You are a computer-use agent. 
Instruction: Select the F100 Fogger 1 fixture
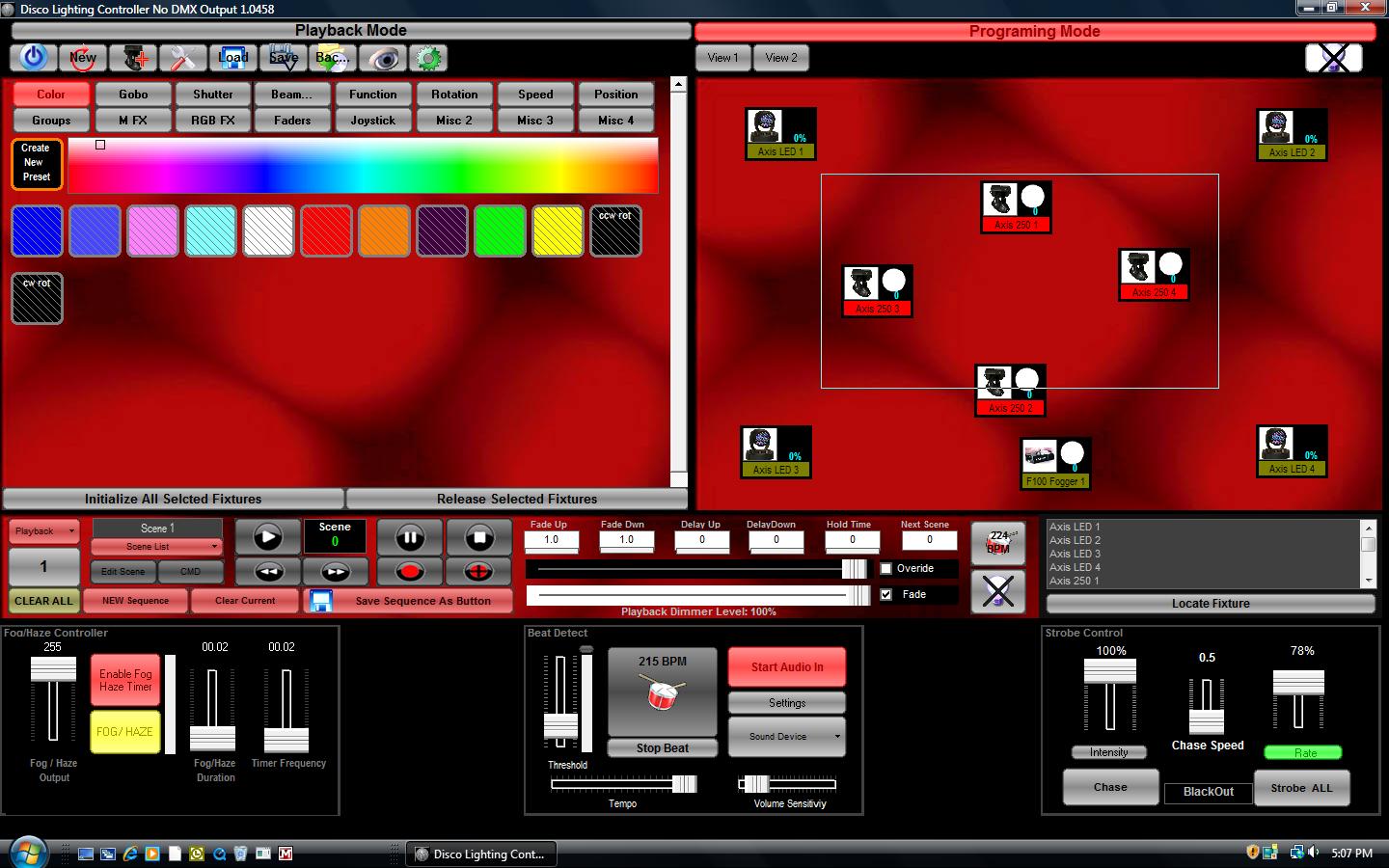click(1039, 455)
